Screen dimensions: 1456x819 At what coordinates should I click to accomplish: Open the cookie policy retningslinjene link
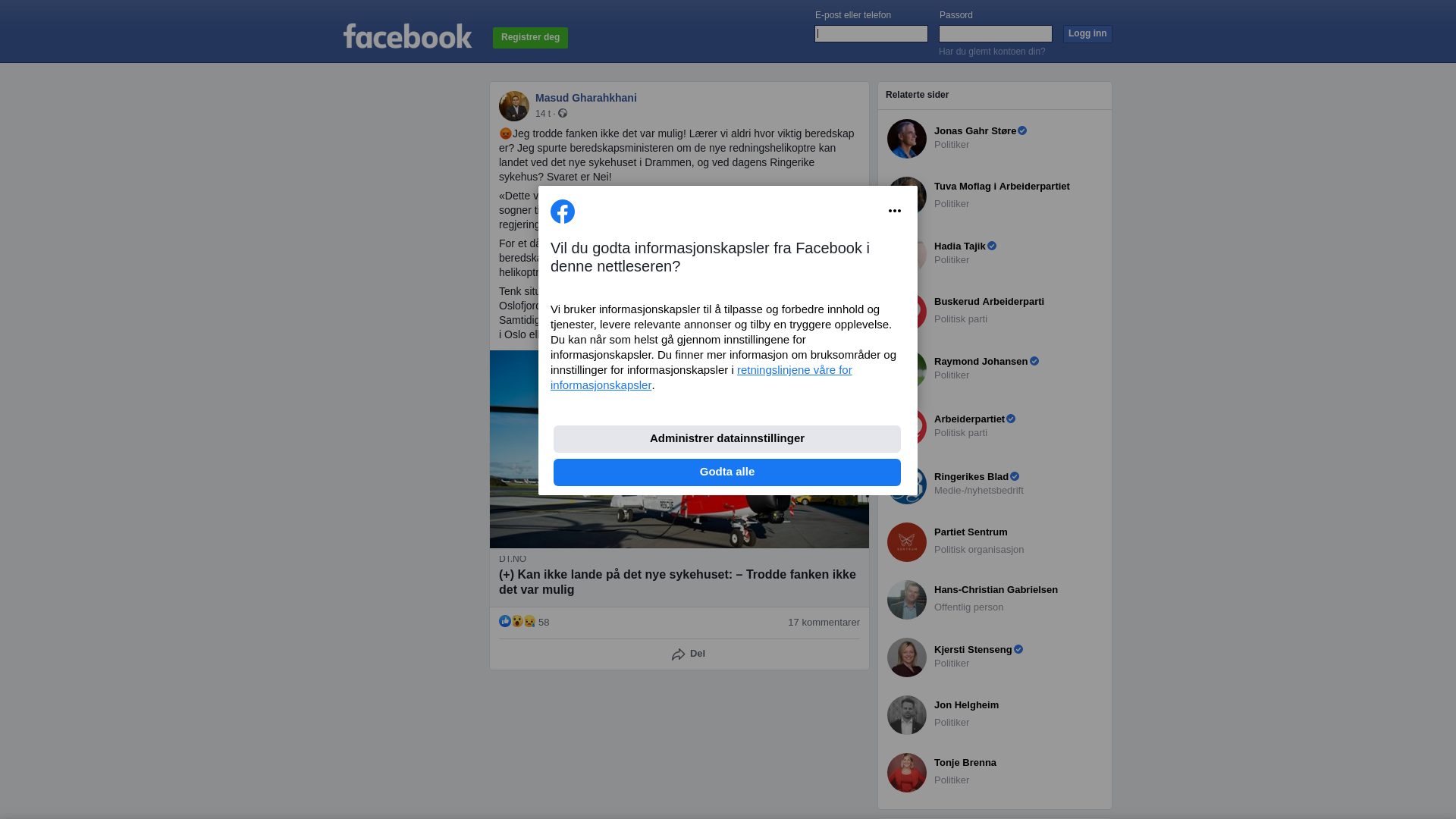coord(701,378)
